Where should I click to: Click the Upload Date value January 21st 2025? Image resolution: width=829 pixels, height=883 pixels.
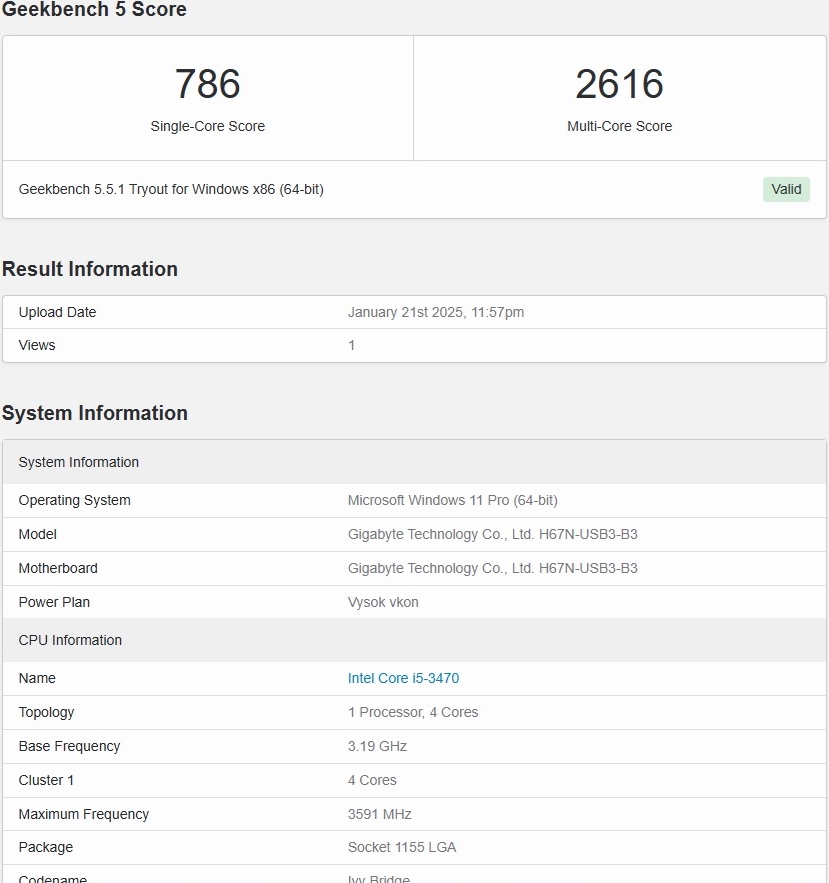click(x=435, y=312)
